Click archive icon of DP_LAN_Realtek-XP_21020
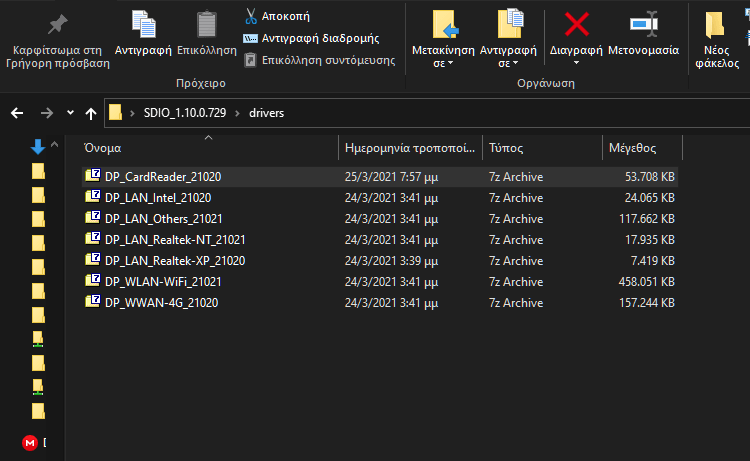This screenshot has height=461, width=750. coord(93,260)
